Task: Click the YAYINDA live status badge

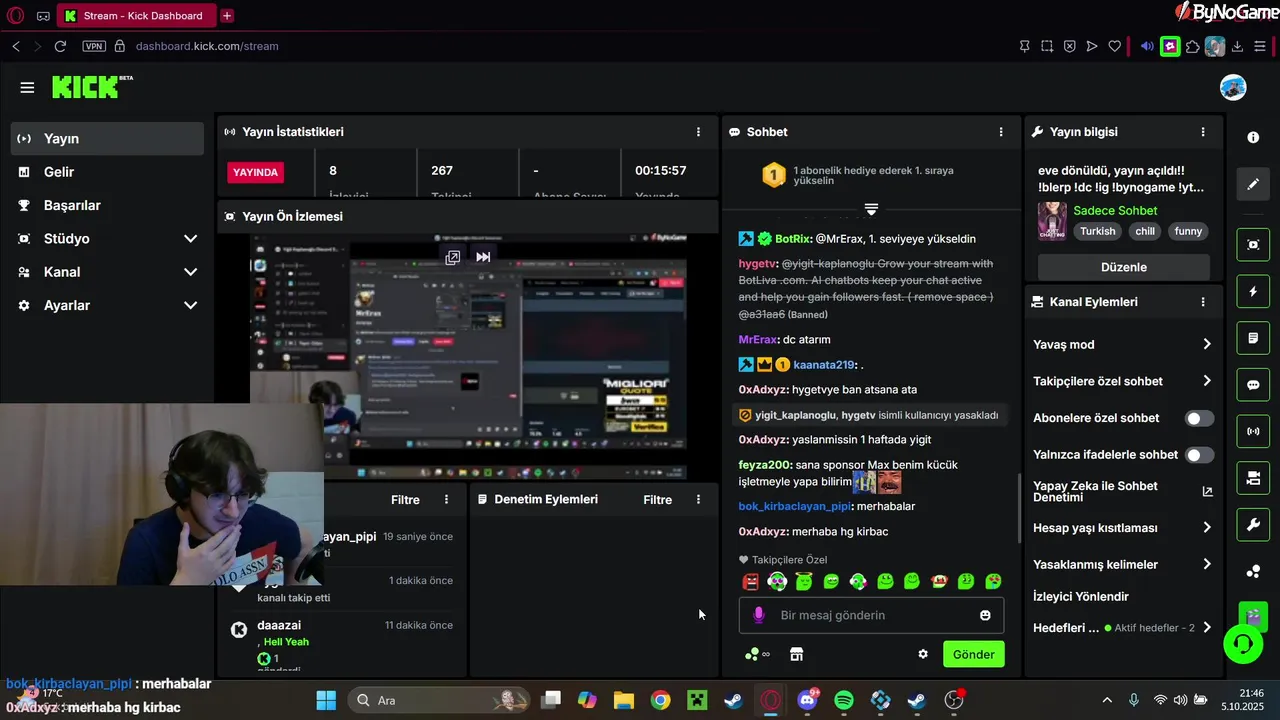Action: pyautogui.click(x=255, y=172)
